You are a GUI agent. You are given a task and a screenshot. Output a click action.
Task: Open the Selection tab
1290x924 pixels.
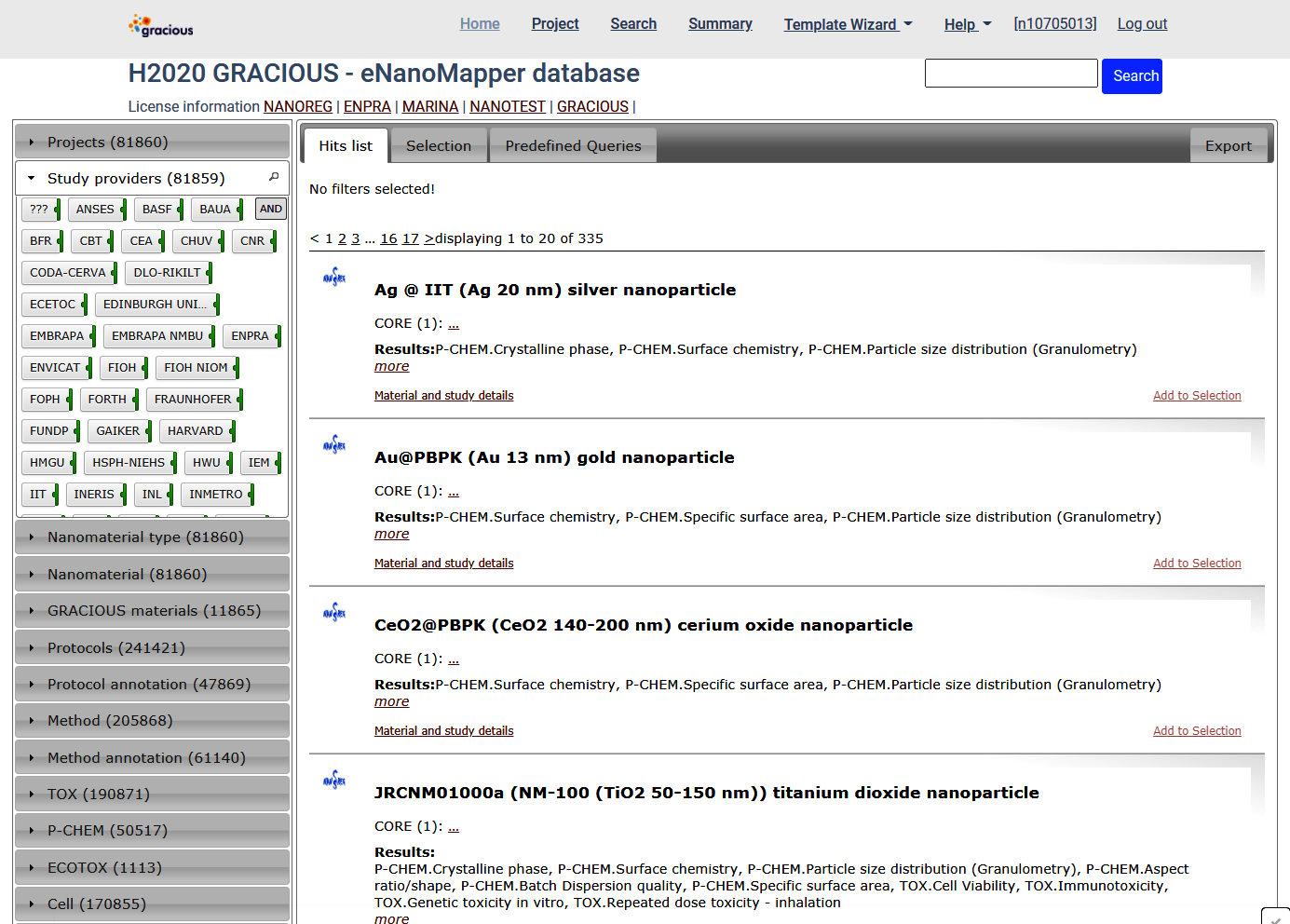[438, 146]
